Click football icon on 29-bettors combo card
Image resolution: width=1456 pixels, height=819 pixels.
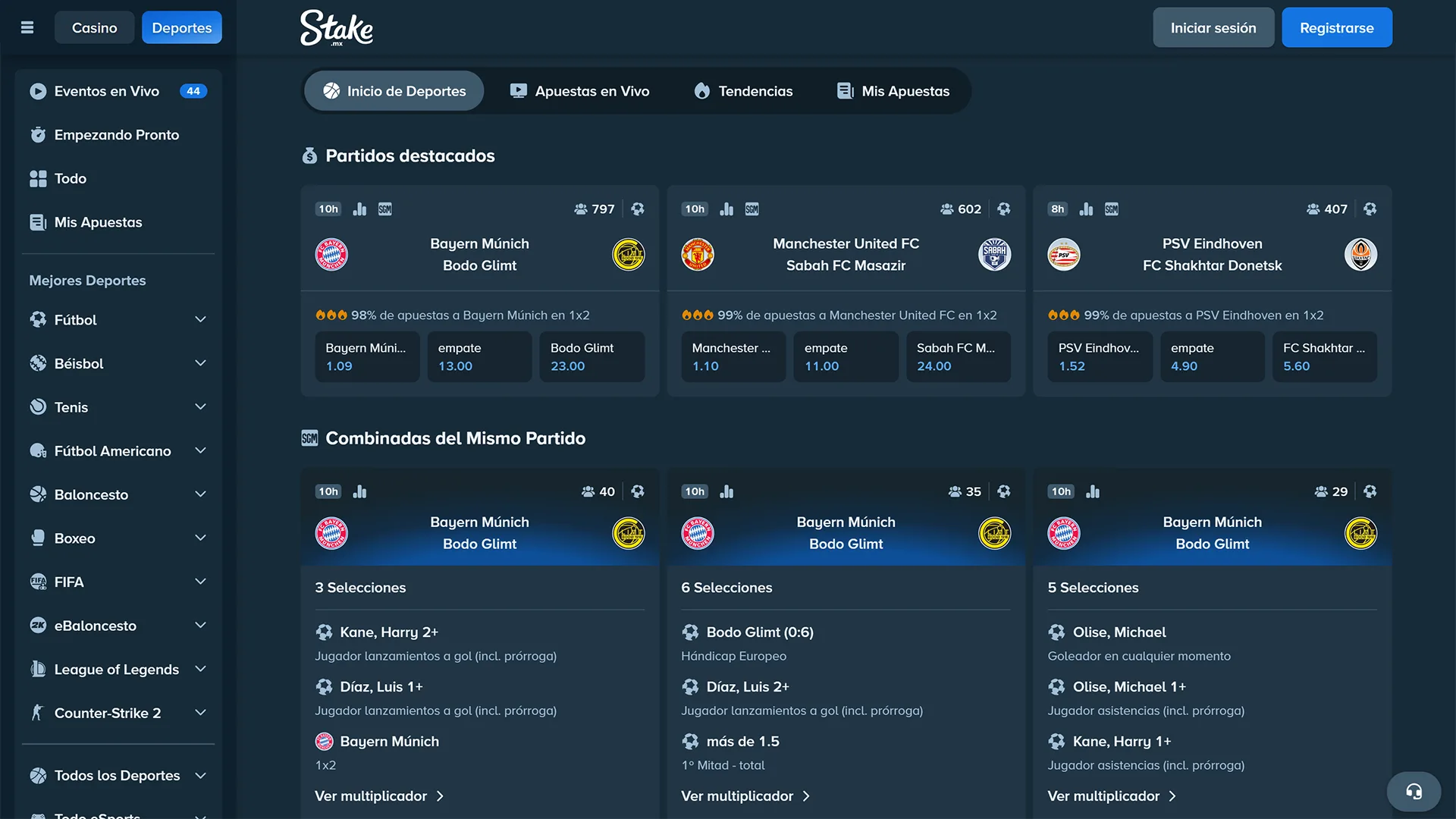pyautogui.click(x=1370, y=491)
